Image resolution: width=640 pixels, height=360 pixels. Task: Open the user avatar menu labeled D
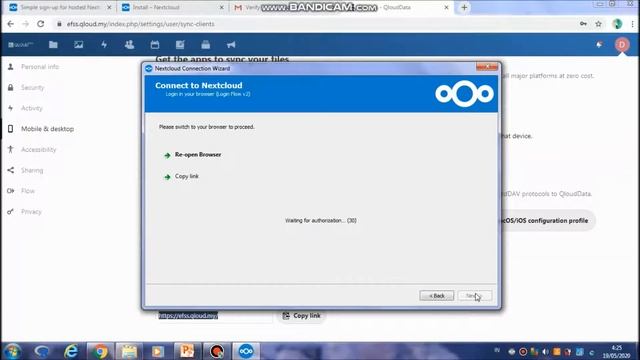[x=622, y=44]
